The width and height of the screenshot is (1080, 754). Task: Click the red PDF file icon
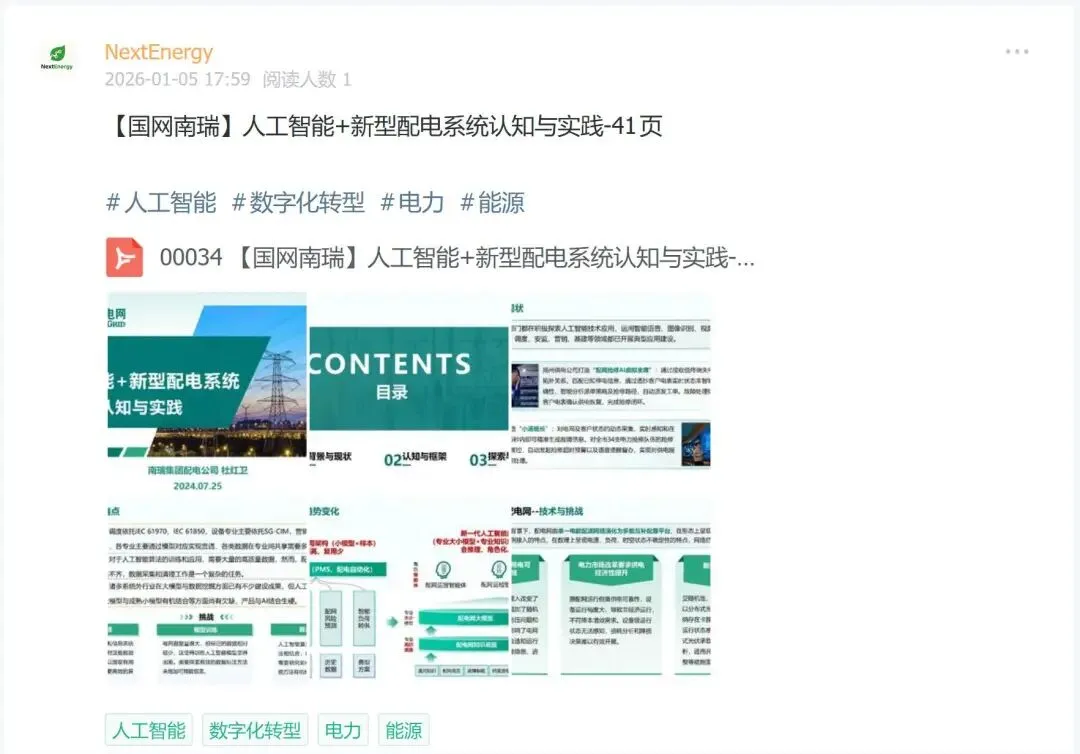pyautogui.click(x=125, y=258)
